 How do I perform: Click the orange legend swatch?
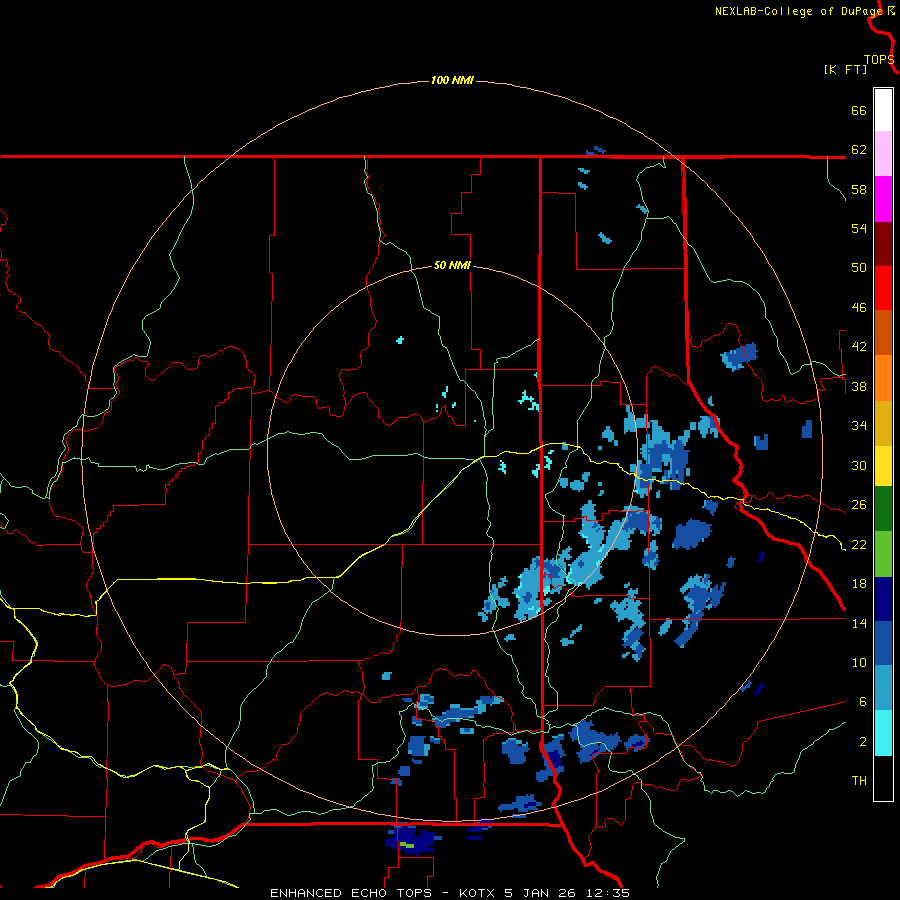(883, 378)
